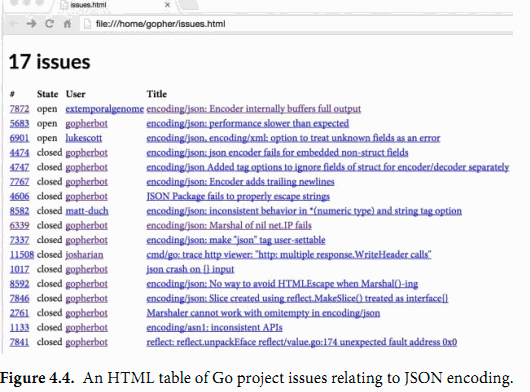
Task: Open issue number 11508 link
Action: pos(22,254)
